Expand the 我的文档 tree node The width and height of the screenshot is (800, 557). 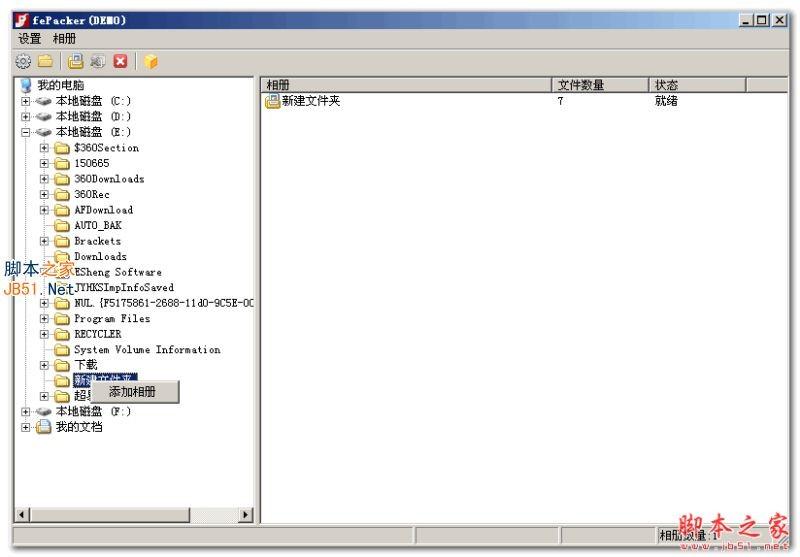(x=26, y=427)
